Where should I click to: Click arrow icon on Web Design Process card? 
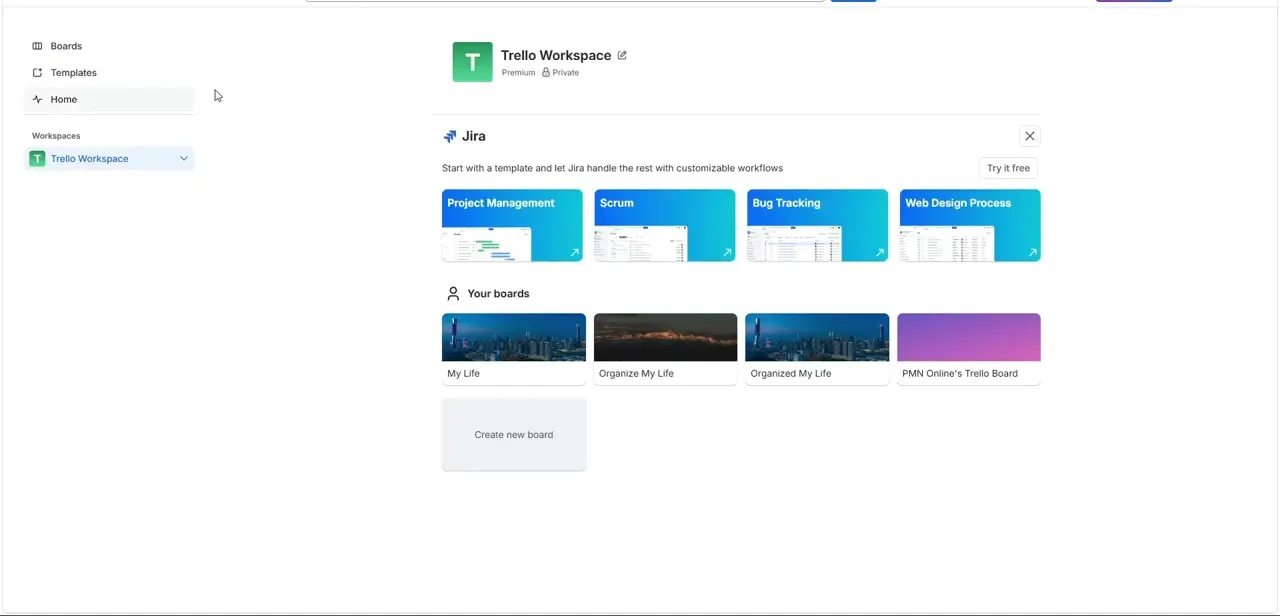click(x=1032, y=253)
